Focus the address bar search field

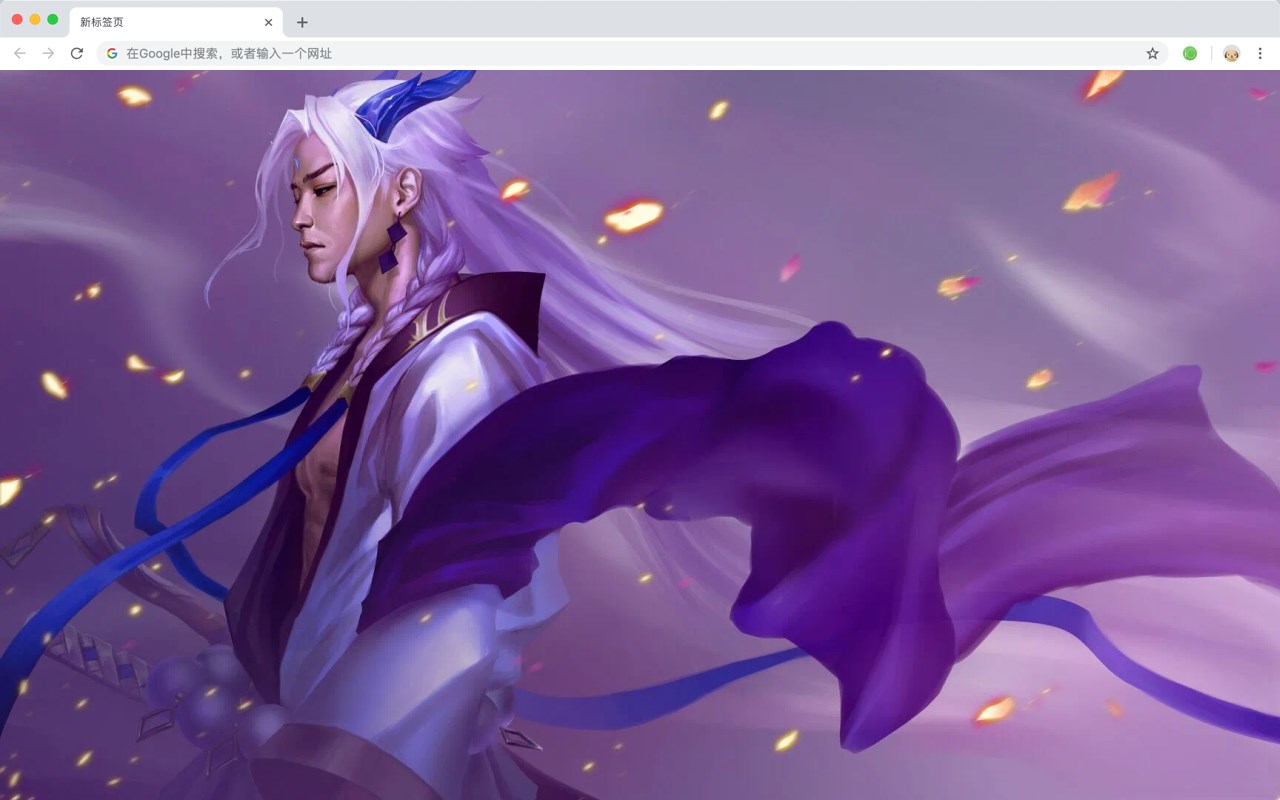[x=632, y=53]
